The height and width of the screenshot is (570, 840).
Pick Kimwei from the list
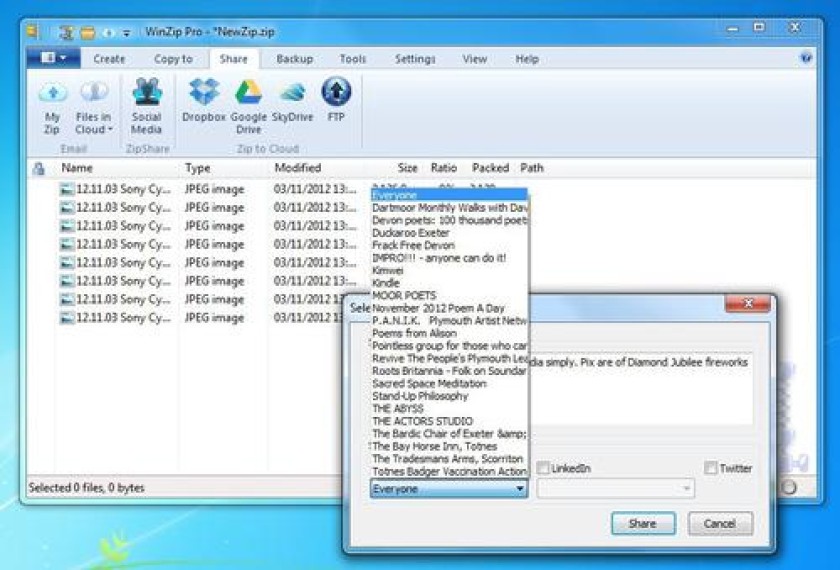point(449,271)
